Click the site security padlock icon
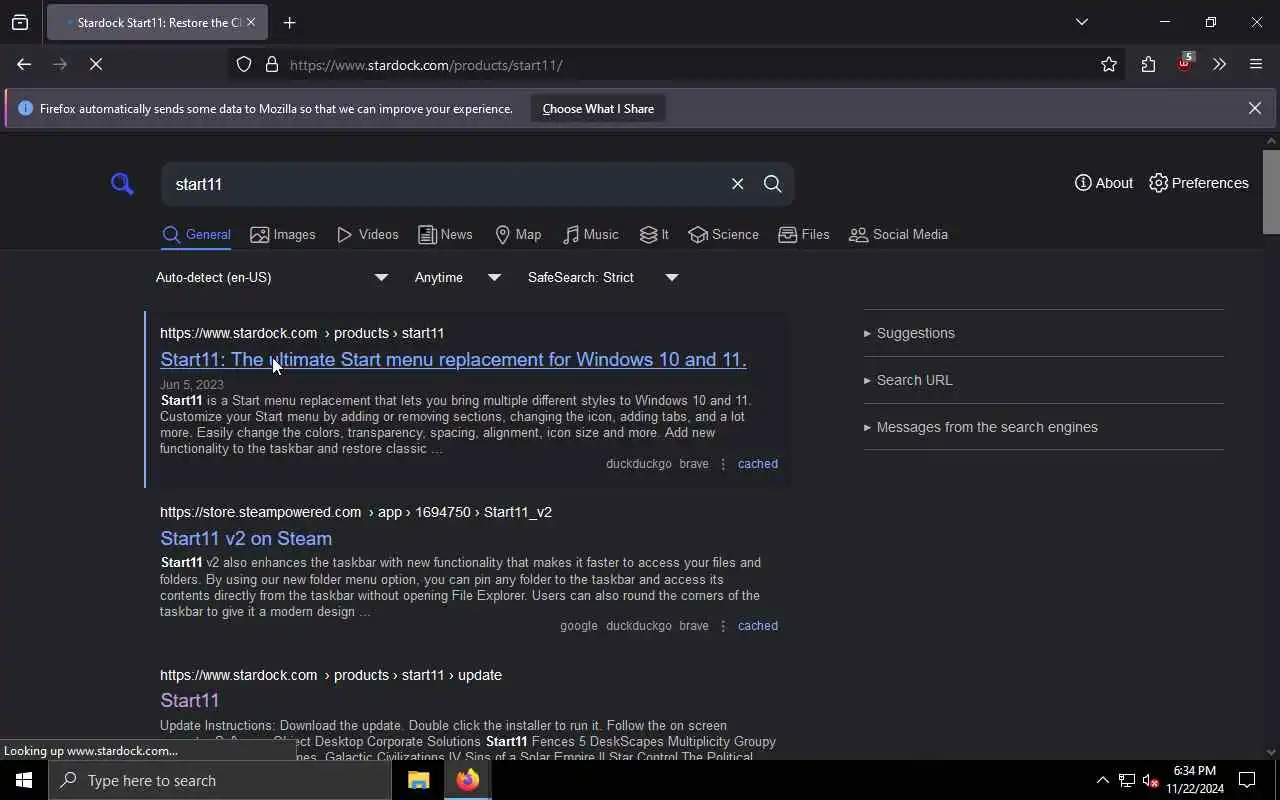Image resolution: width=1280 pixels, height=800 pixels. (271, 65)
